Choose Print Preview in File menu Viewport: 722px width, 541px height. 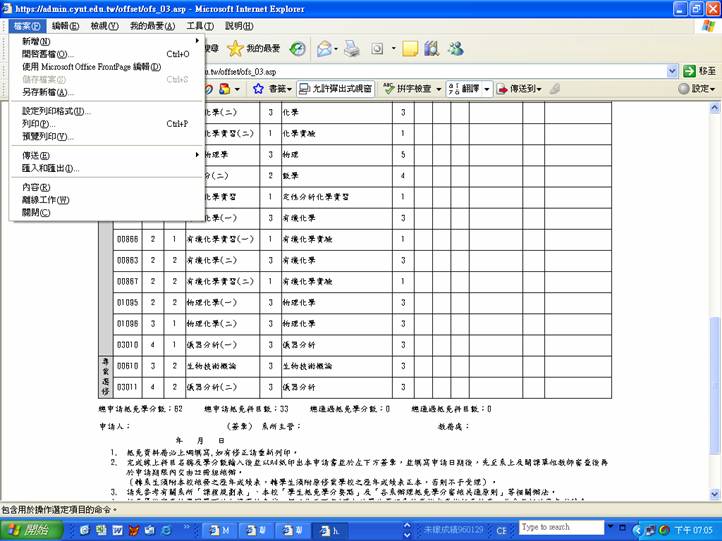coord(107,136)
